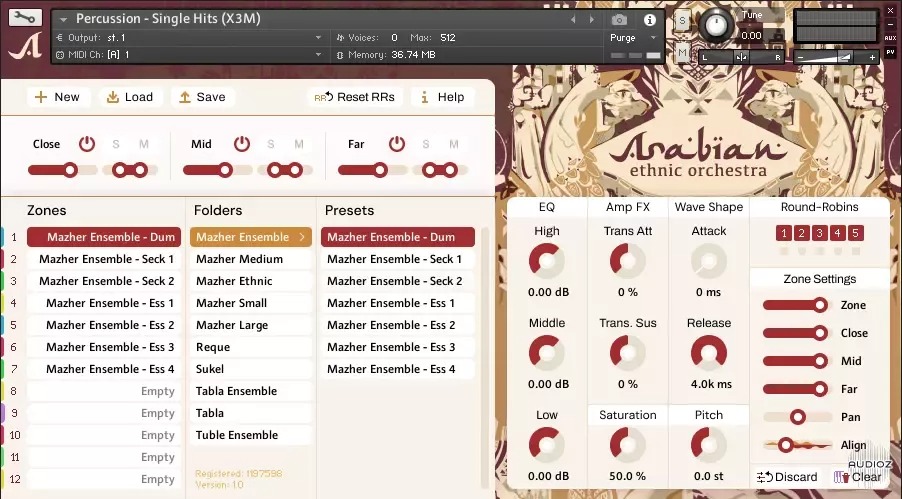Click Reset RRs button
The image size is (902, 499).
click(354, 97)
